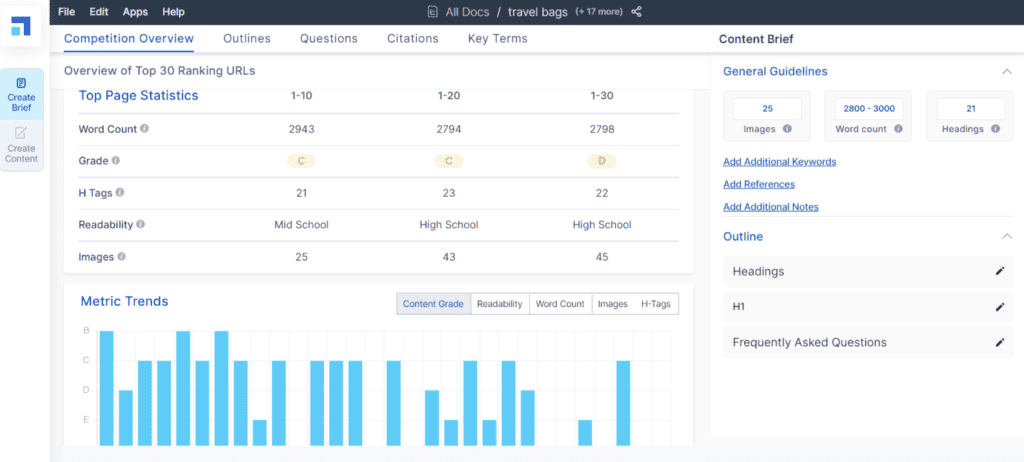Expand the (+ 17 more) documents list

(x=595, y=12)
